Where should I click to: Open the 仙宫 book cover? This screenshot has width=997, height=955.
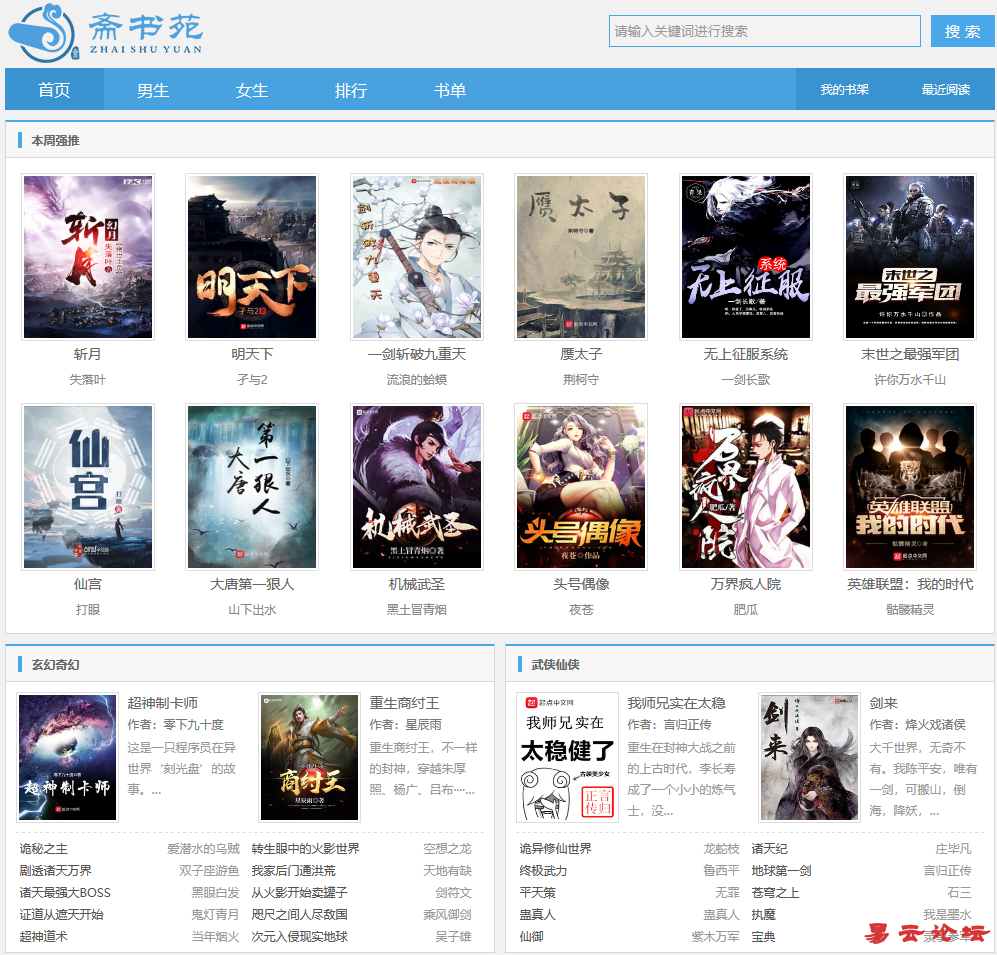pyautogui.click(x=88, y=487)
